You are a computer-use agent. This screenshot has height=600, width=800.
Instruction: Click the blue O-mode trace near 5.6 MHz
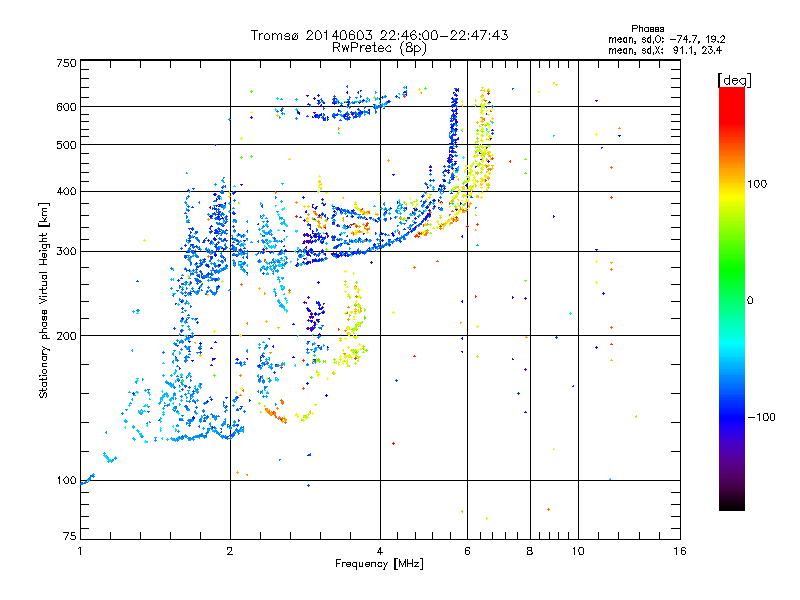[x=452, y=137]
